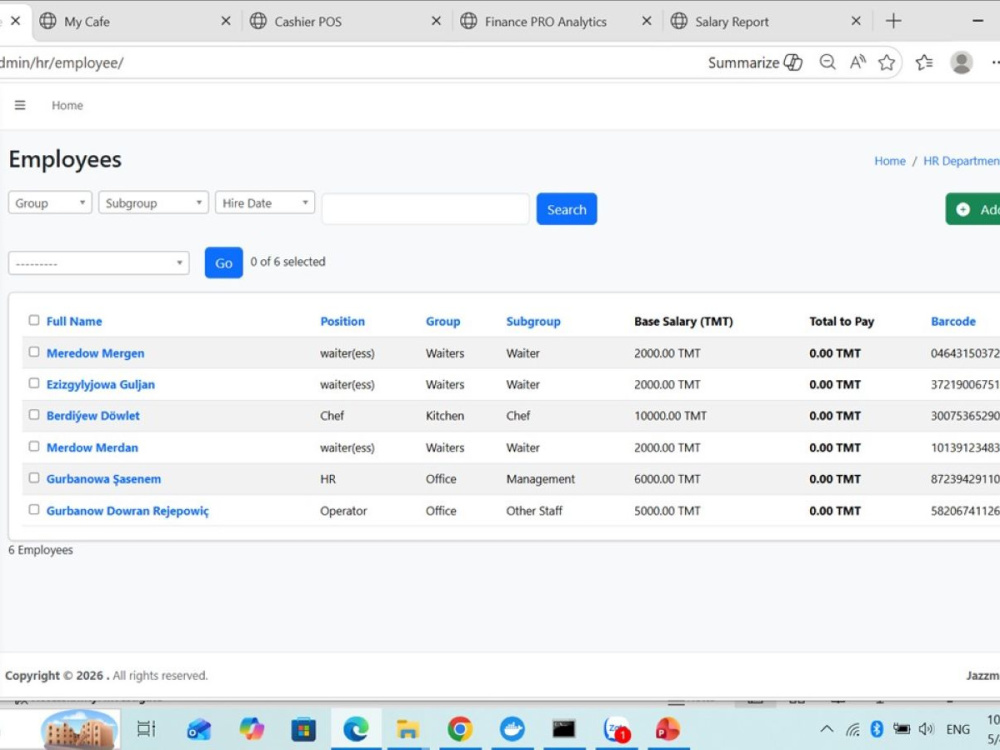
Task: Click the Go action button
Action: 223,263
